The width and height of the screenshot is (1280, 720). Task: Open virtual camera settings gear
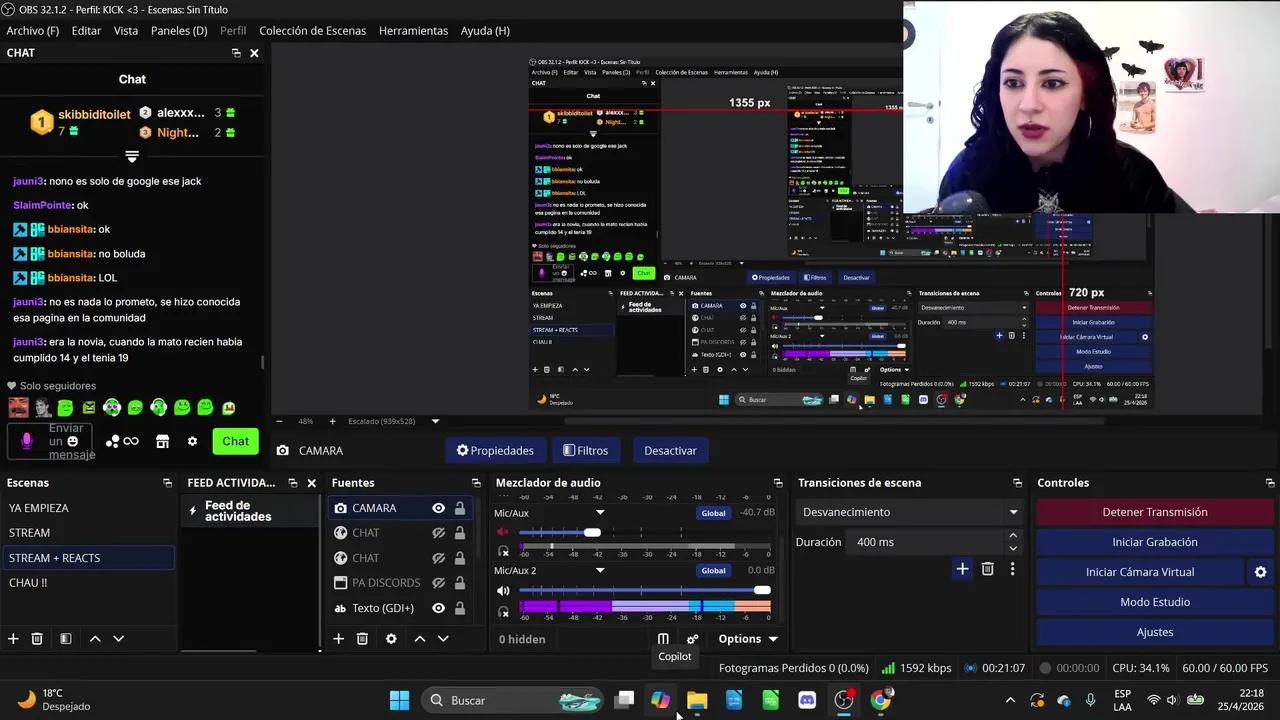[x=1260, y=572]
